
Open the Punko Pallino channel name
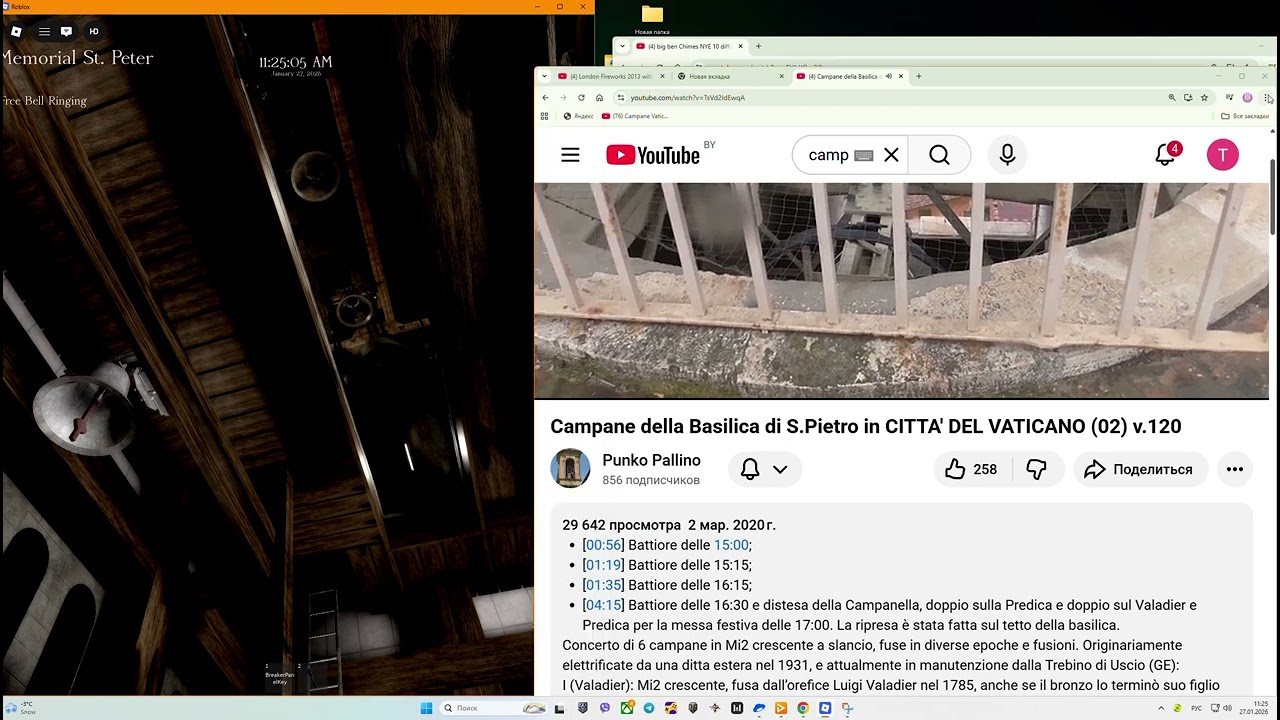651,460
